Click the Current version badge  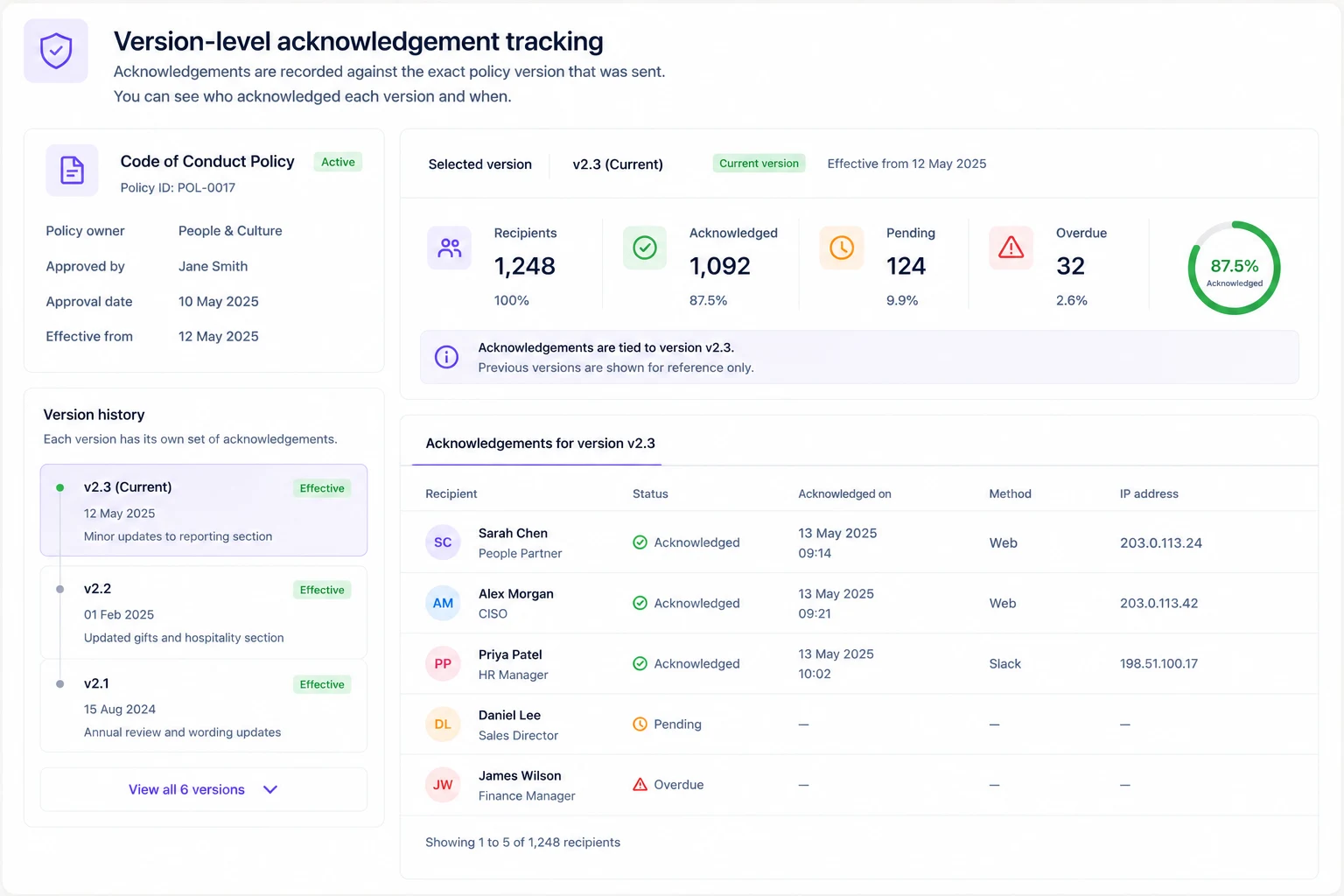coord(759,164)
